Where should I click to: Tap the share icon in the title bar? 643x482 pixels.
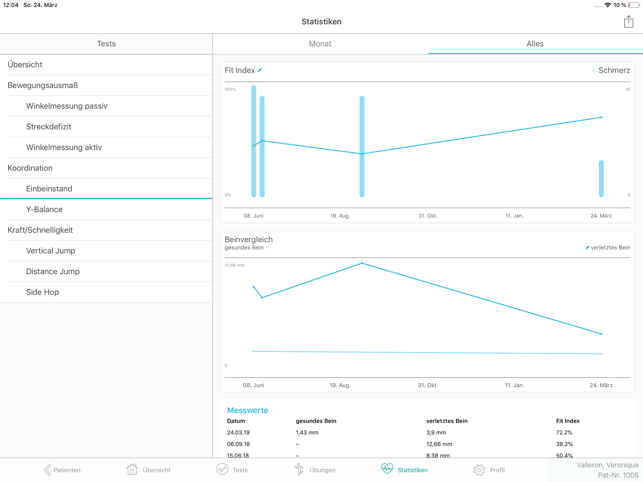coord(628,21)
